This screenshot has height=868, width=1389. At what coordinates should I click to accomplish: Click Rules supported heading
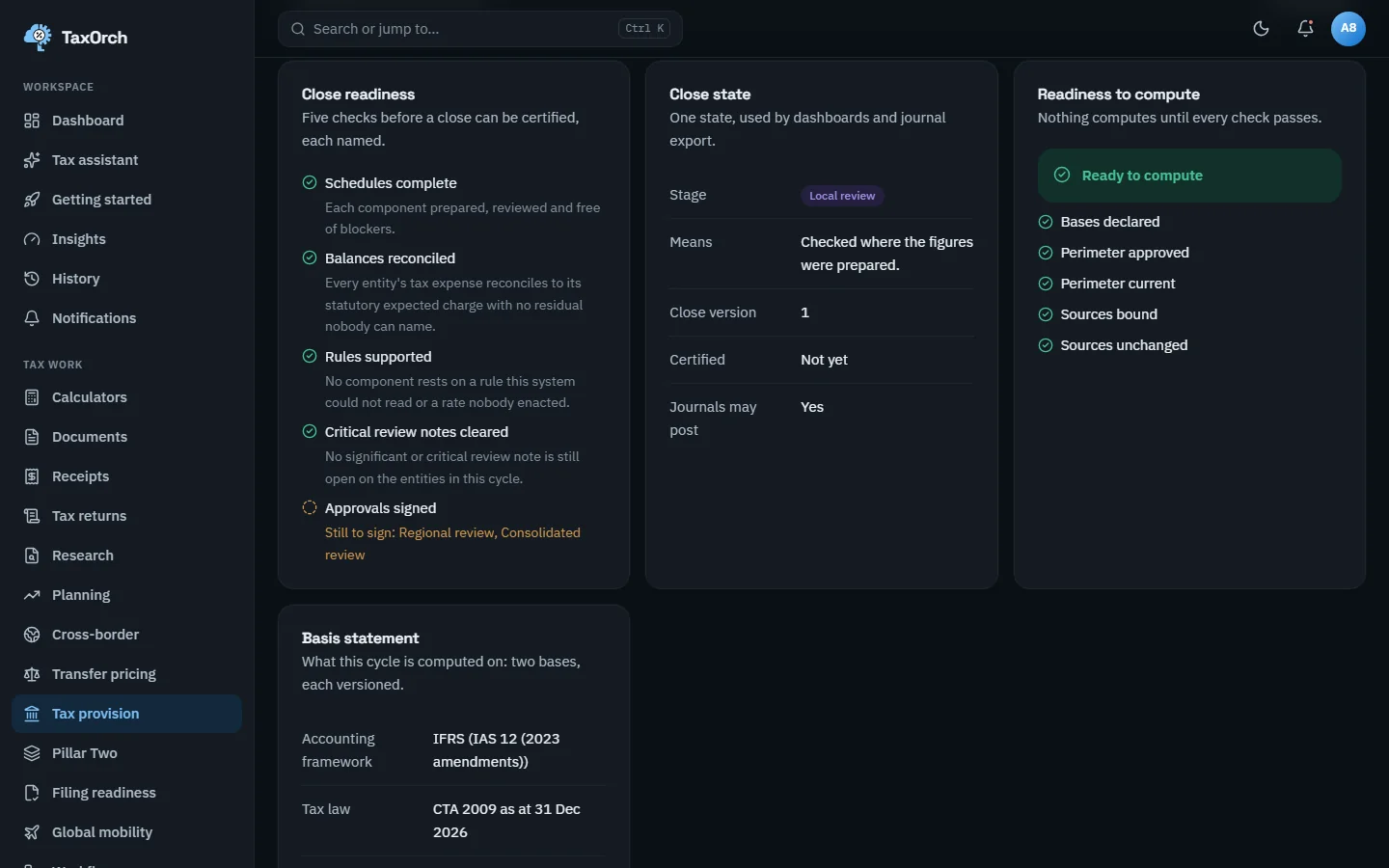(x=378, y=357)
